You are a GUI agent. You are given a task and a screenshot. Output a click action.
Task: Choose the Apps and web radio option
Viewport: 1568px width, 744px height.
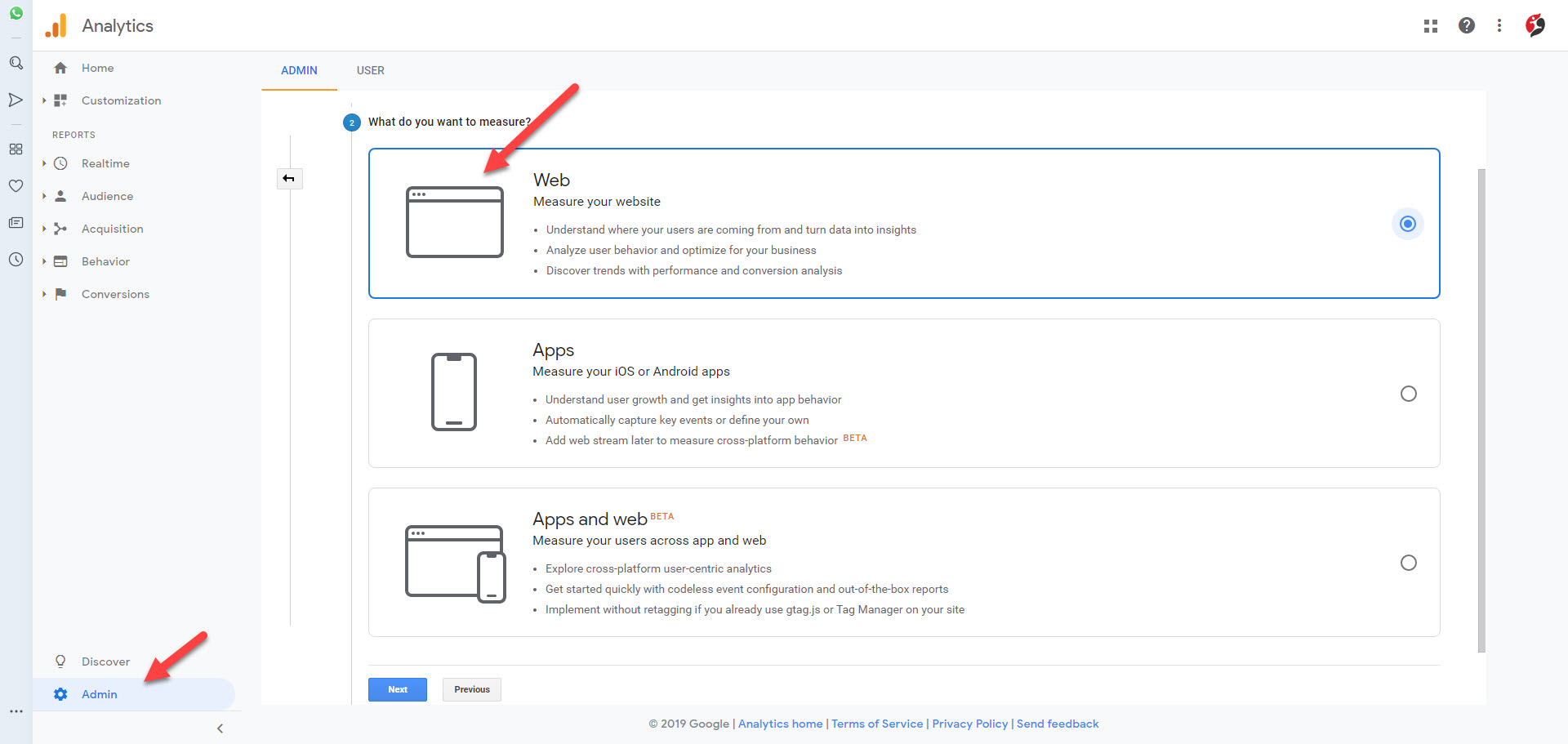click(1408, 563)
